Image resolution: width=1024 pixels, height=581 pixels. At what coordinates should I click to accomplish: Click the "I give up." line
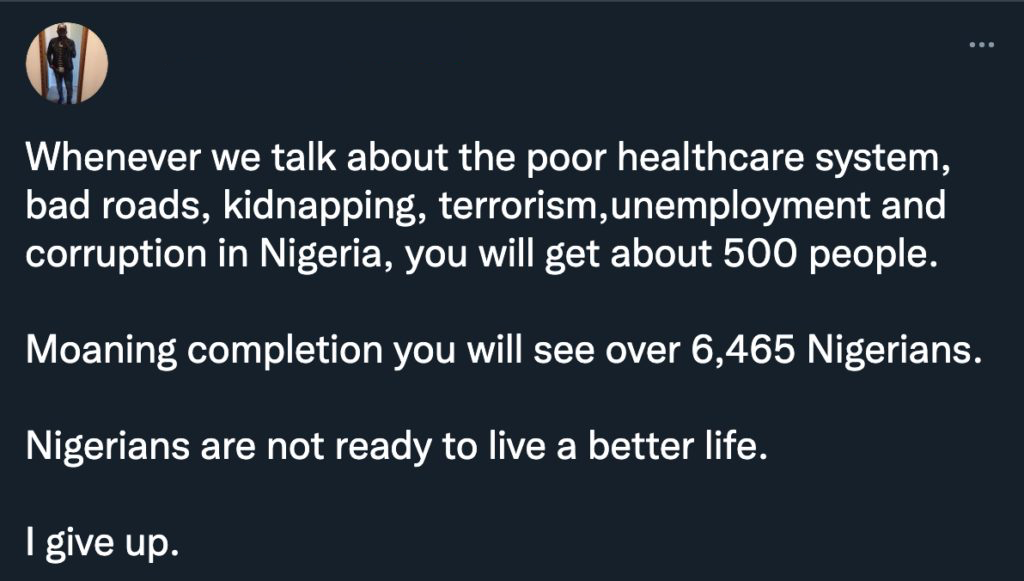click(x=90, y=544)
